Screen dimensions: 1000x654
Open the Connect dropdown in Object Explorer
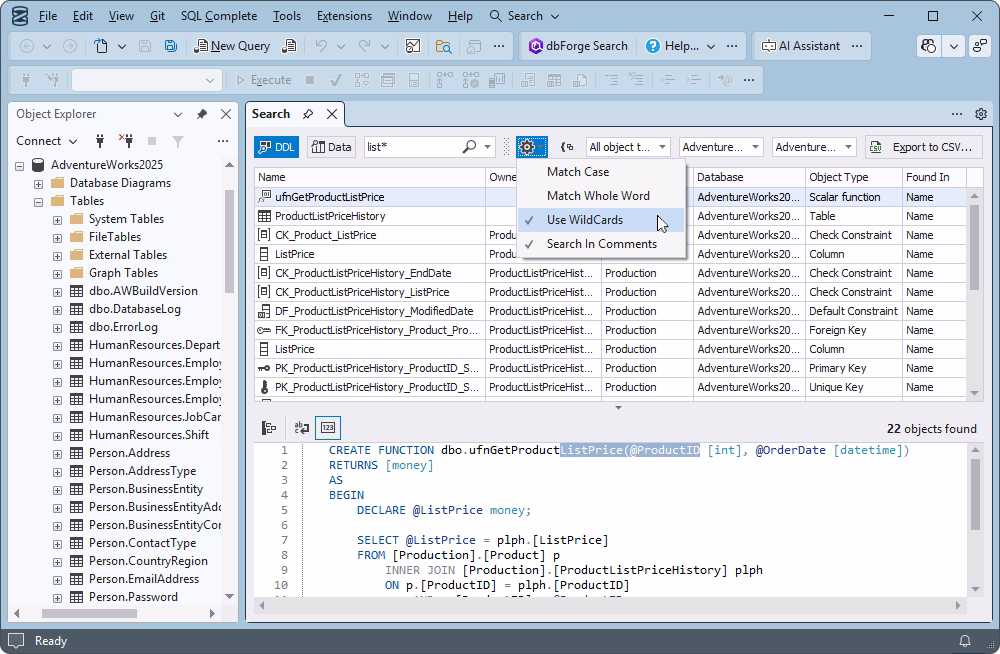pyautogui.click(x=46, y=141)
